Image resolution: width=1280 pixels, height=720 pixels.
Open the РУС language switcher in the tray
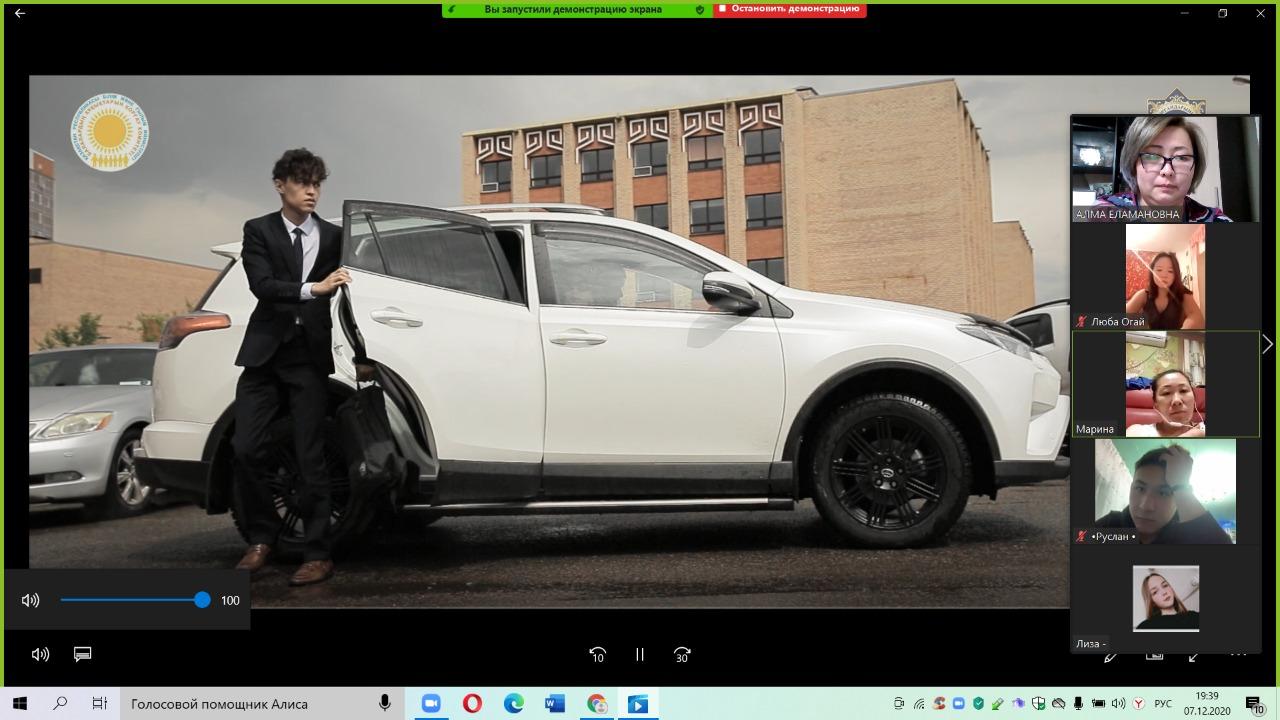[1163, 704]
